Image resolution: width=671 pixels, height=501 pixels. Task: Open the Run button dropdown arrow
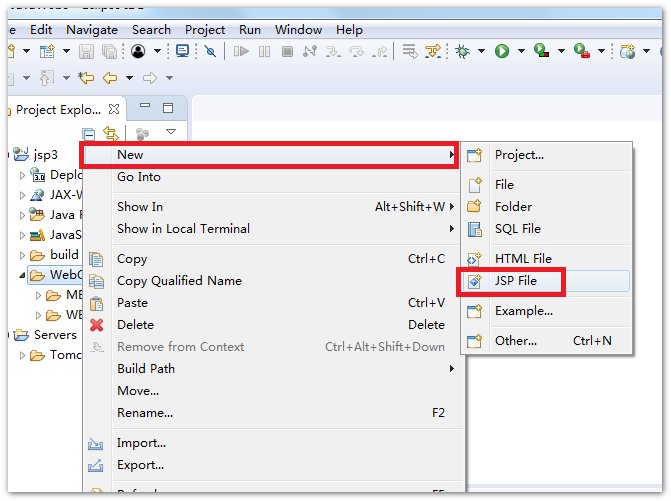[520, 51]
